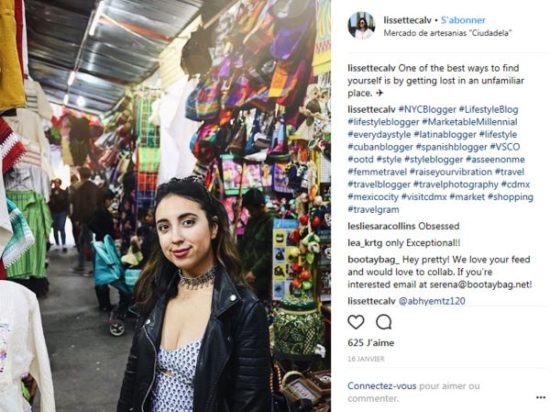550x412 pixels.
Task: View who liked via 625 J'aime
Action: [x=371, y=343]
